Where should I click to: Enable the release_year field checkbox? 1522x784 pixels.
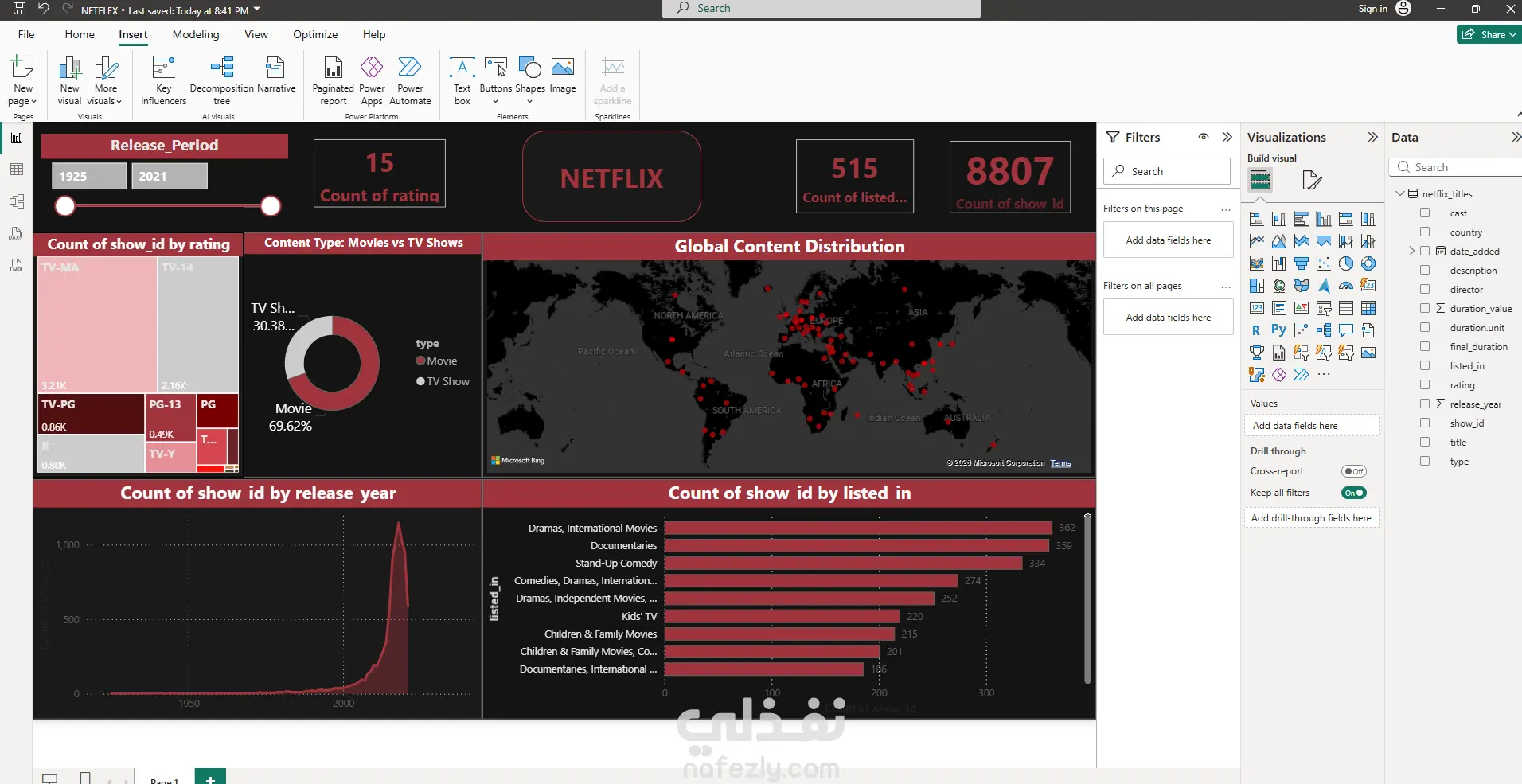pyautogui.click(x=1425, y=404)
